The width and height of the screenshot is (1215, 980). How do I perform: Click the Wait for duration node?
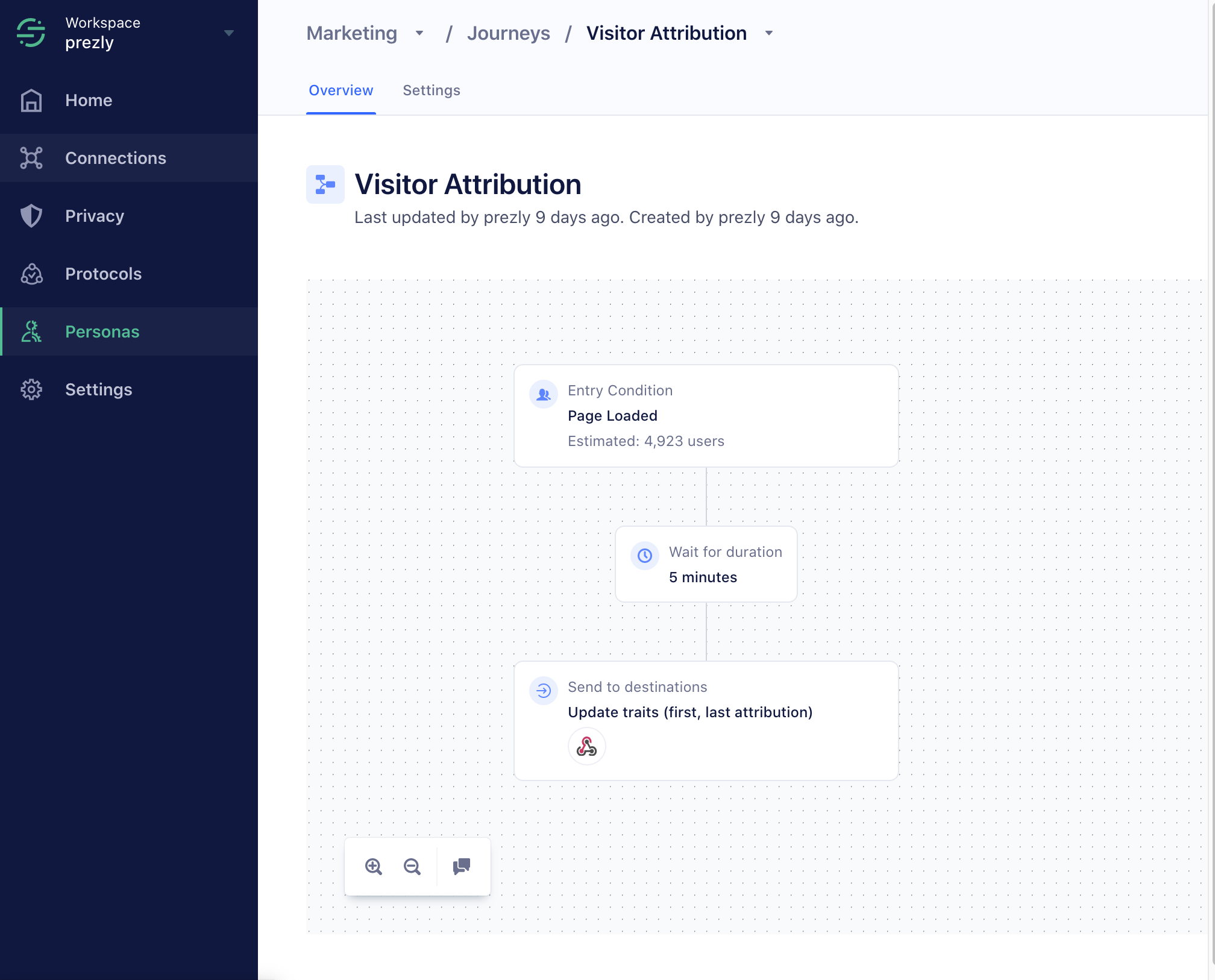pyautogui.click(x=706, y=564)
